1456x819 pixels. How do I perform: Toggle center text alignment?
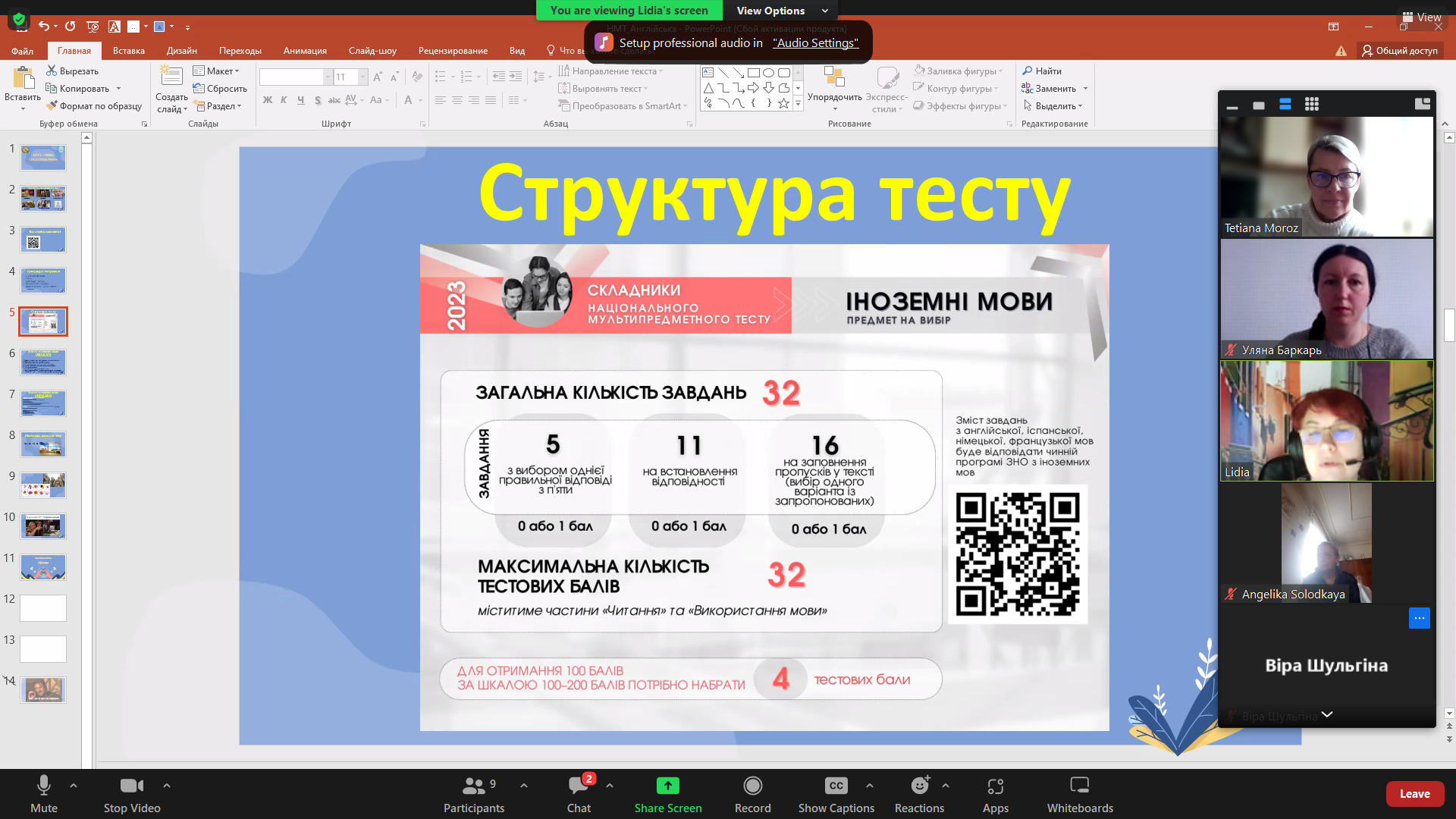tap(457, 99)
